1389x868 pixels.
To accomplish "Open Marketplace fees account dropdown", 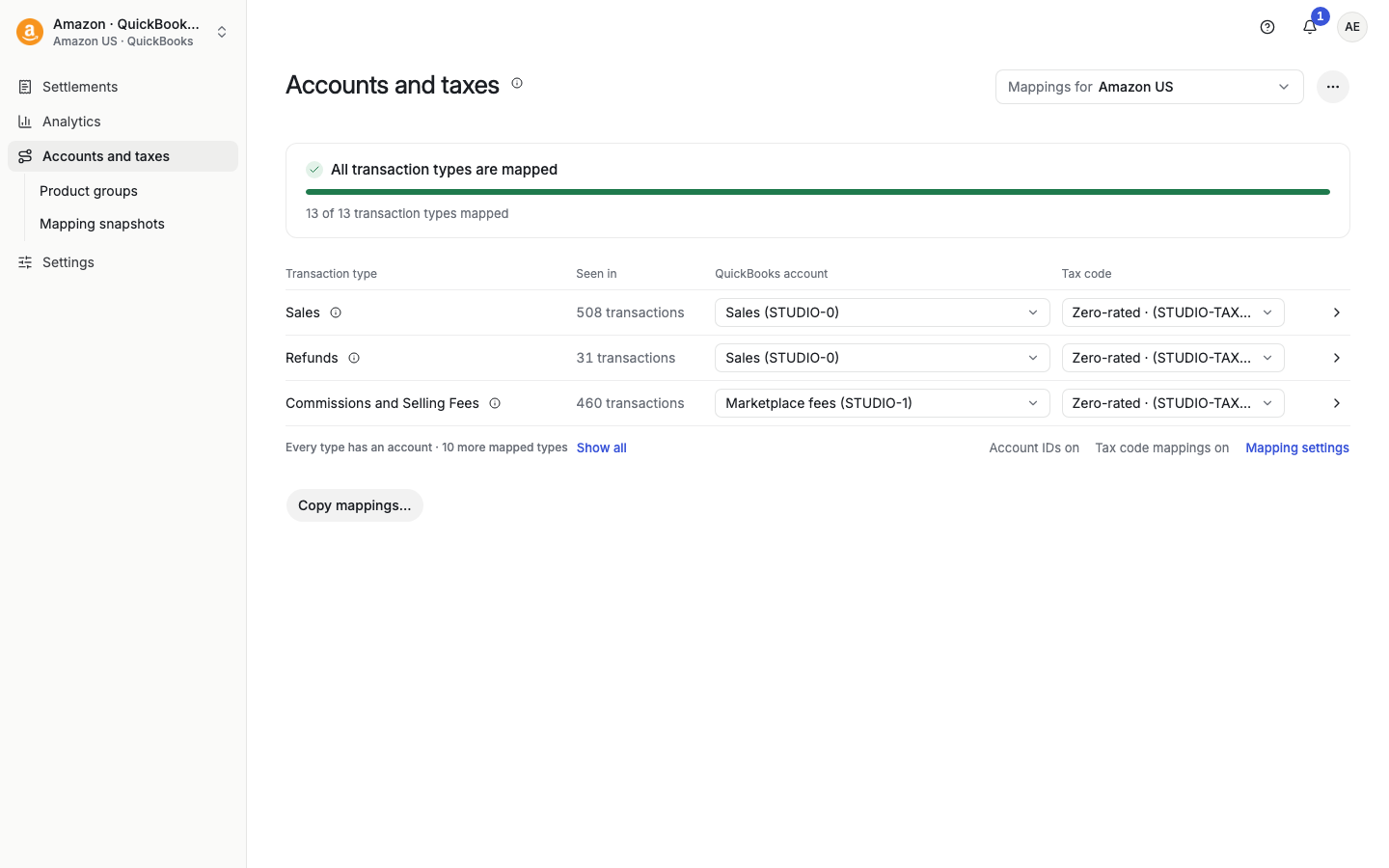I will (883, 403).
